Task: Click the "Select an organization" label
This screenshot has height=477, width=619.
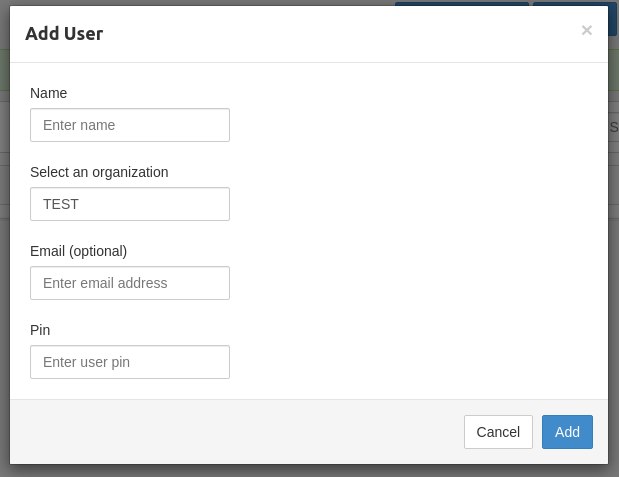Action: point(99,172)
